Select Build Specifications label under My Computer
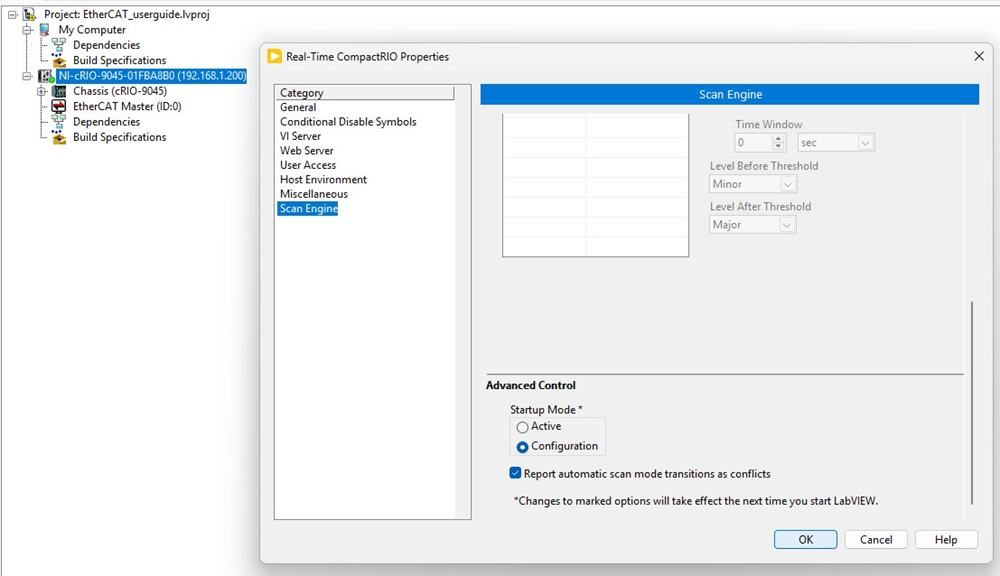The height and width of the screenshot is (576, 1000). point(119,60)
